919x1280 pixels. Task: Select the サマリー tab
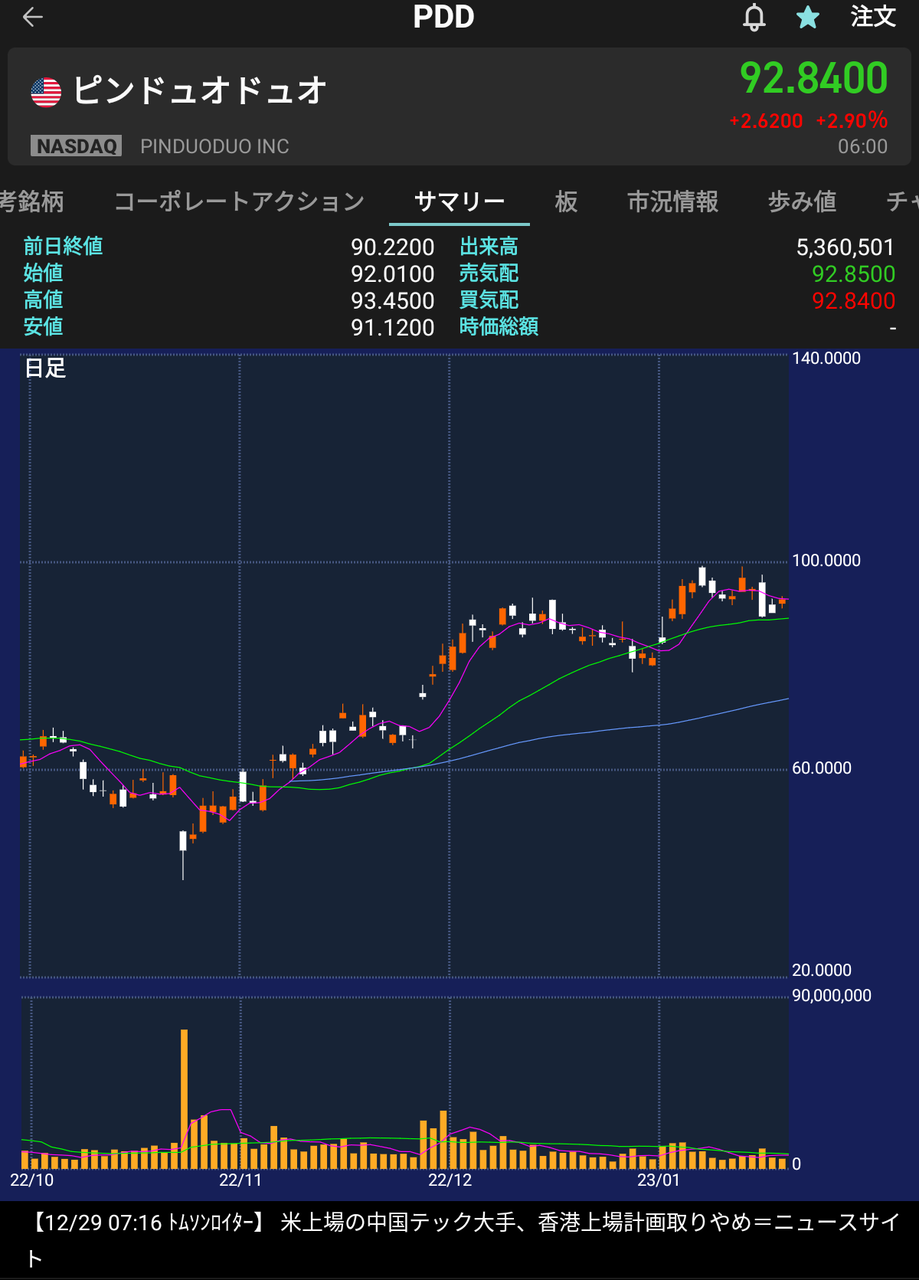coord(460,201)
